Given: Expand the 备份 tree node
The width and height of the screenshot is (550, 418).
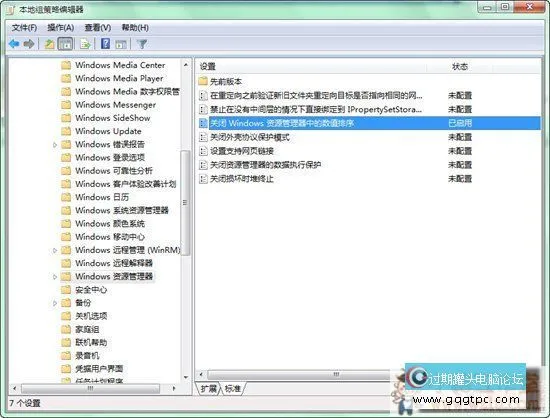Looking at the screenshot, I should [x=55, y=303].
